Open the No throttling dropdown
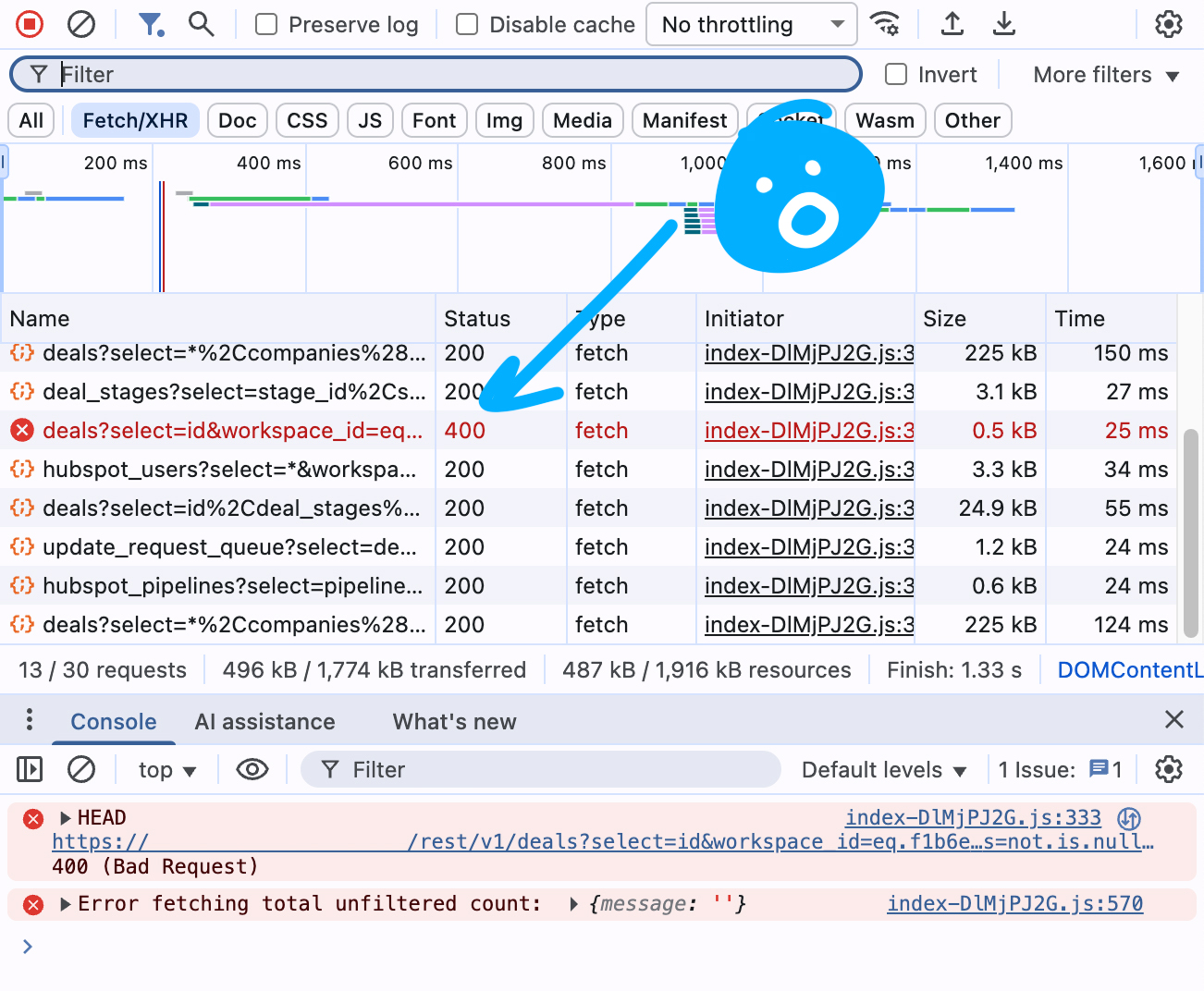 coord(751,24)
